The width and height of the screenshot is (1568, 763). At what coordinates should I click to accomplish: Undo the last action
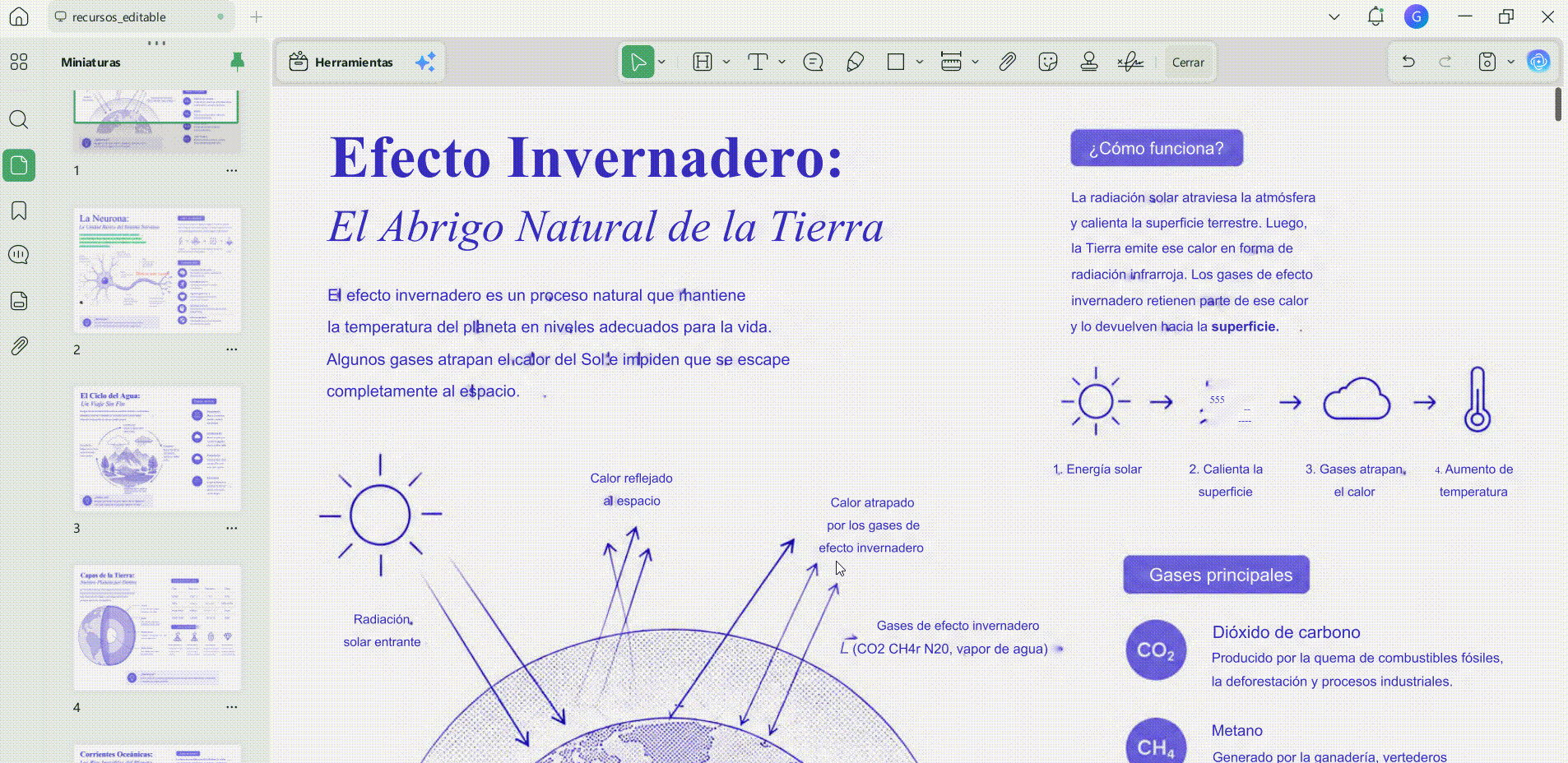coord(1408,62)
